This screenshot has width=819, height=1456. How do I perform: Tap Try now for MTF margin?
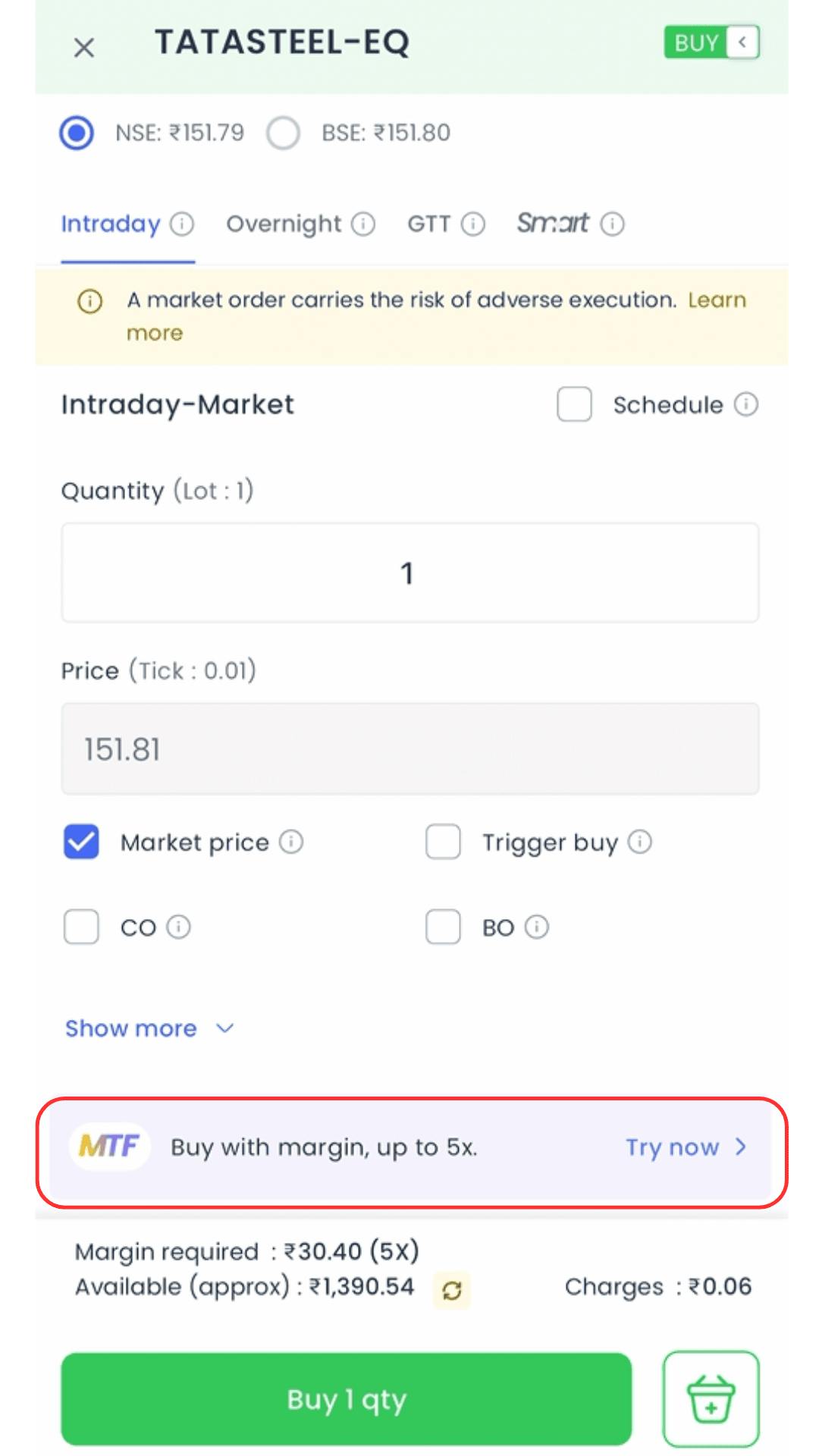pyautogui.click(x=685, y=1147)
